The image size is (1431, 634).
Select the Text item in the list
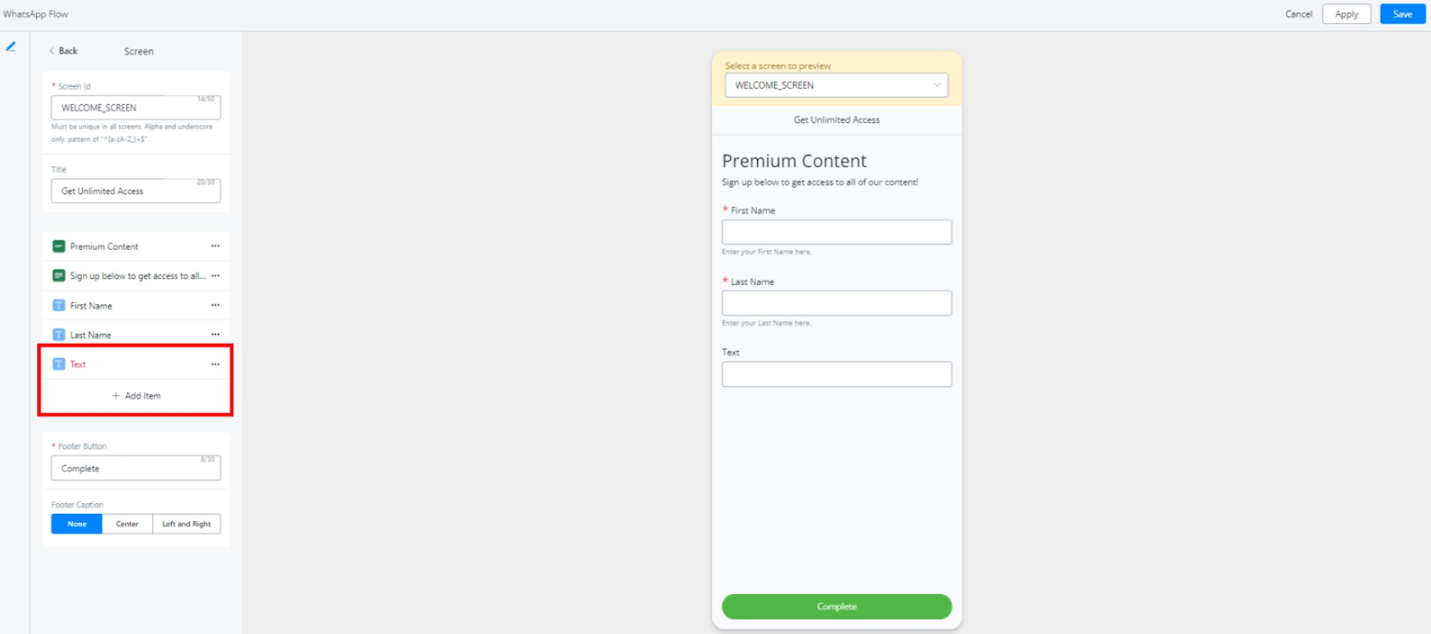[x=78, y=364]
